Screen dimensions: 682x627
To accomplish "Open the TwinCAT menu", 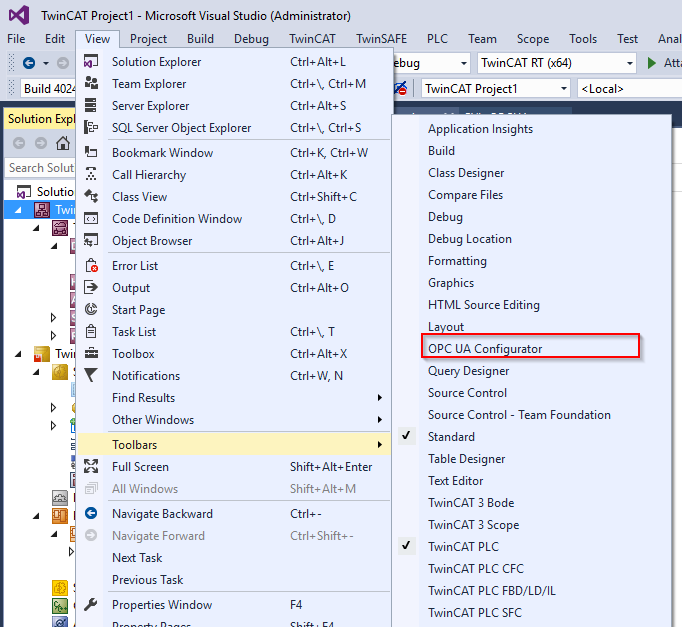I will pos(312,39).
